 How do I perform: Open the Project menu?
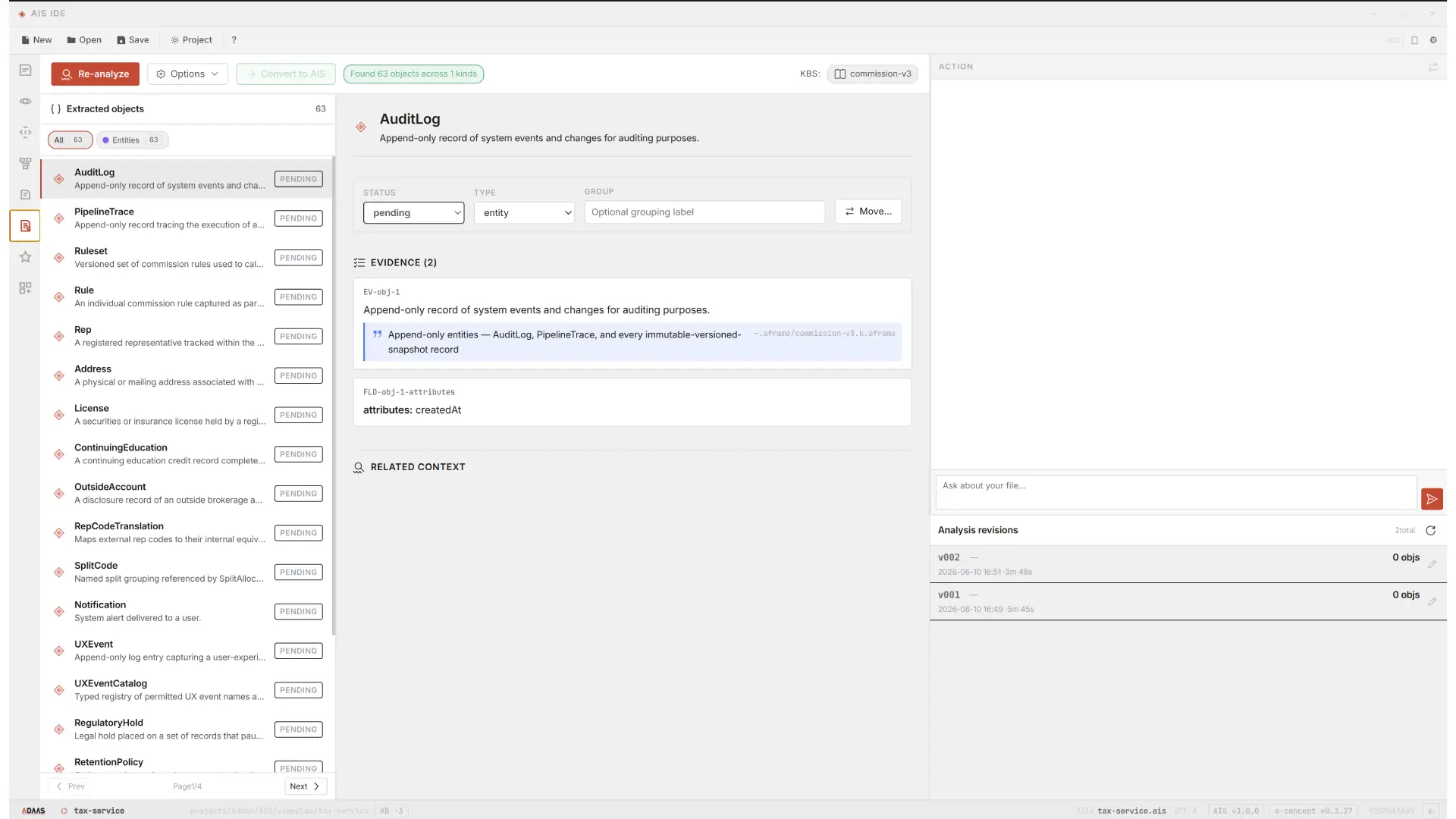click(x=191, y=40)
